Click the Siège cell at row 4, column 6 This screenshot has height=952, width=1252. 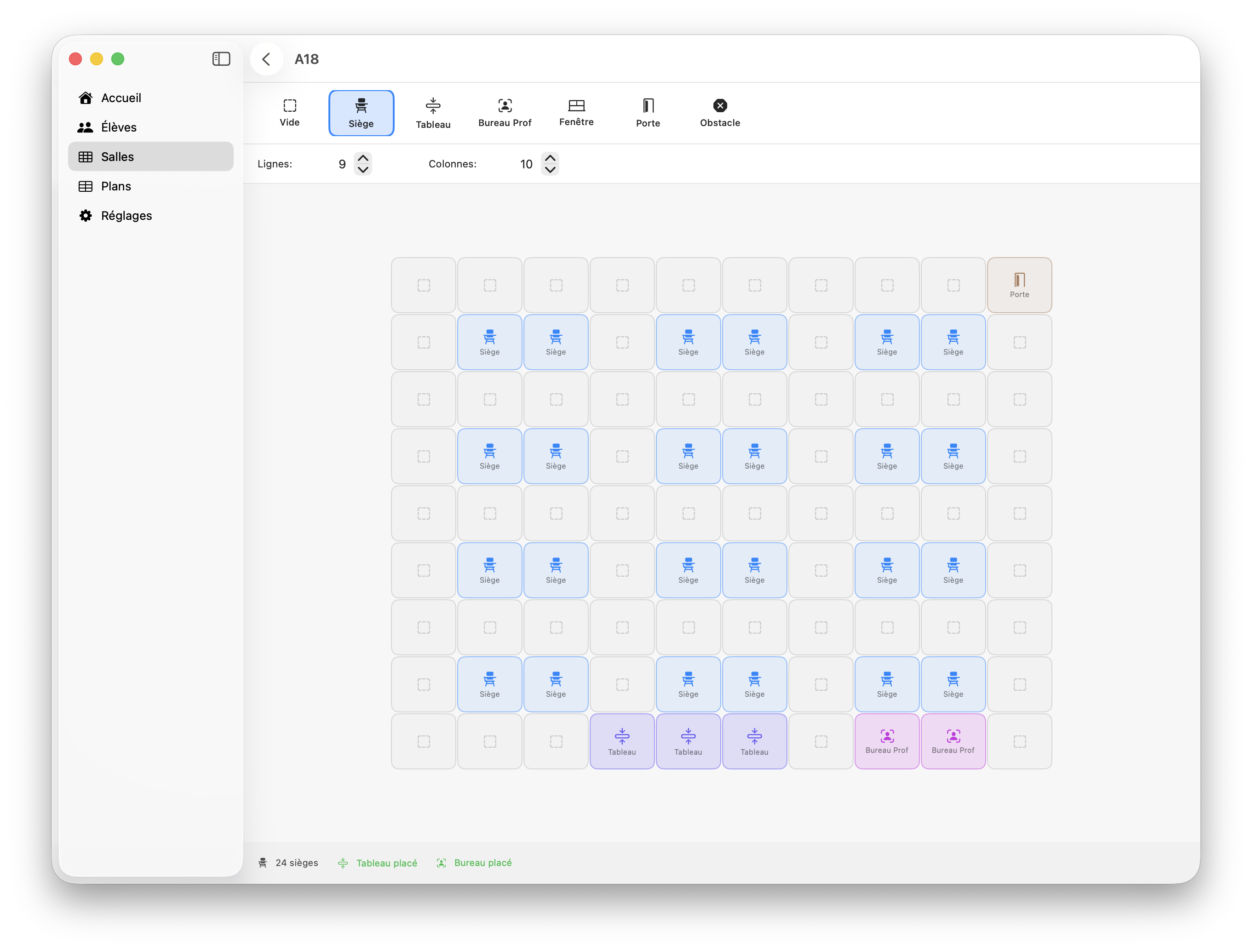point(754,456)
